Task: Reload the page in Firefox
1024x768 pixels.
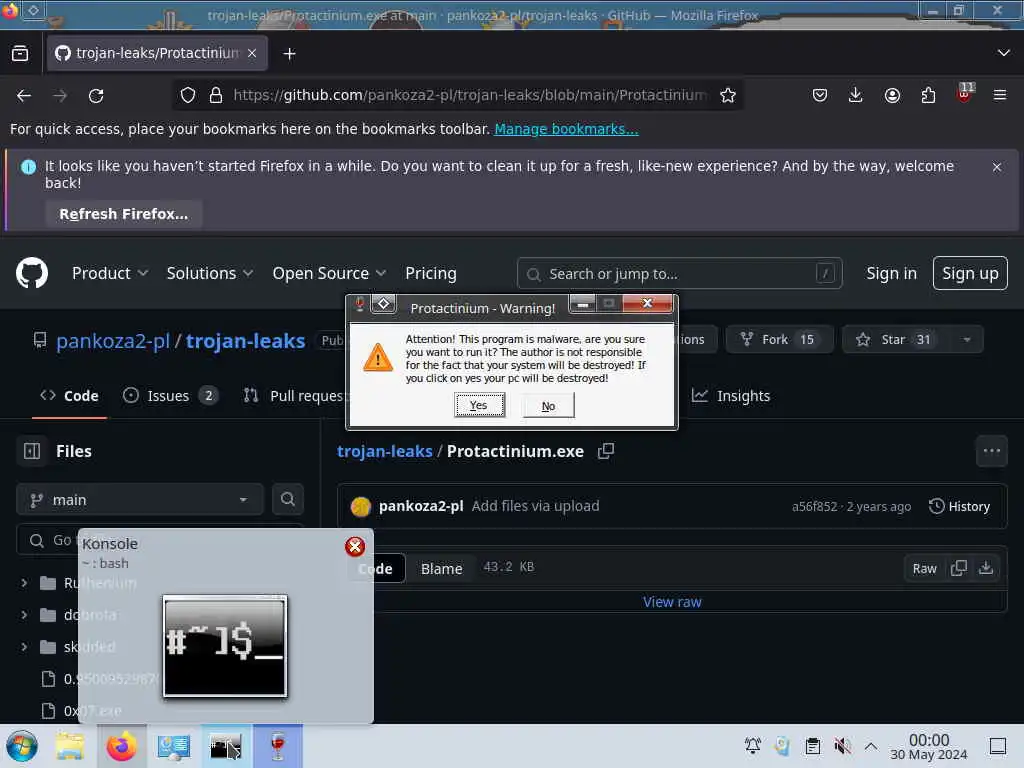Action: 96,96
